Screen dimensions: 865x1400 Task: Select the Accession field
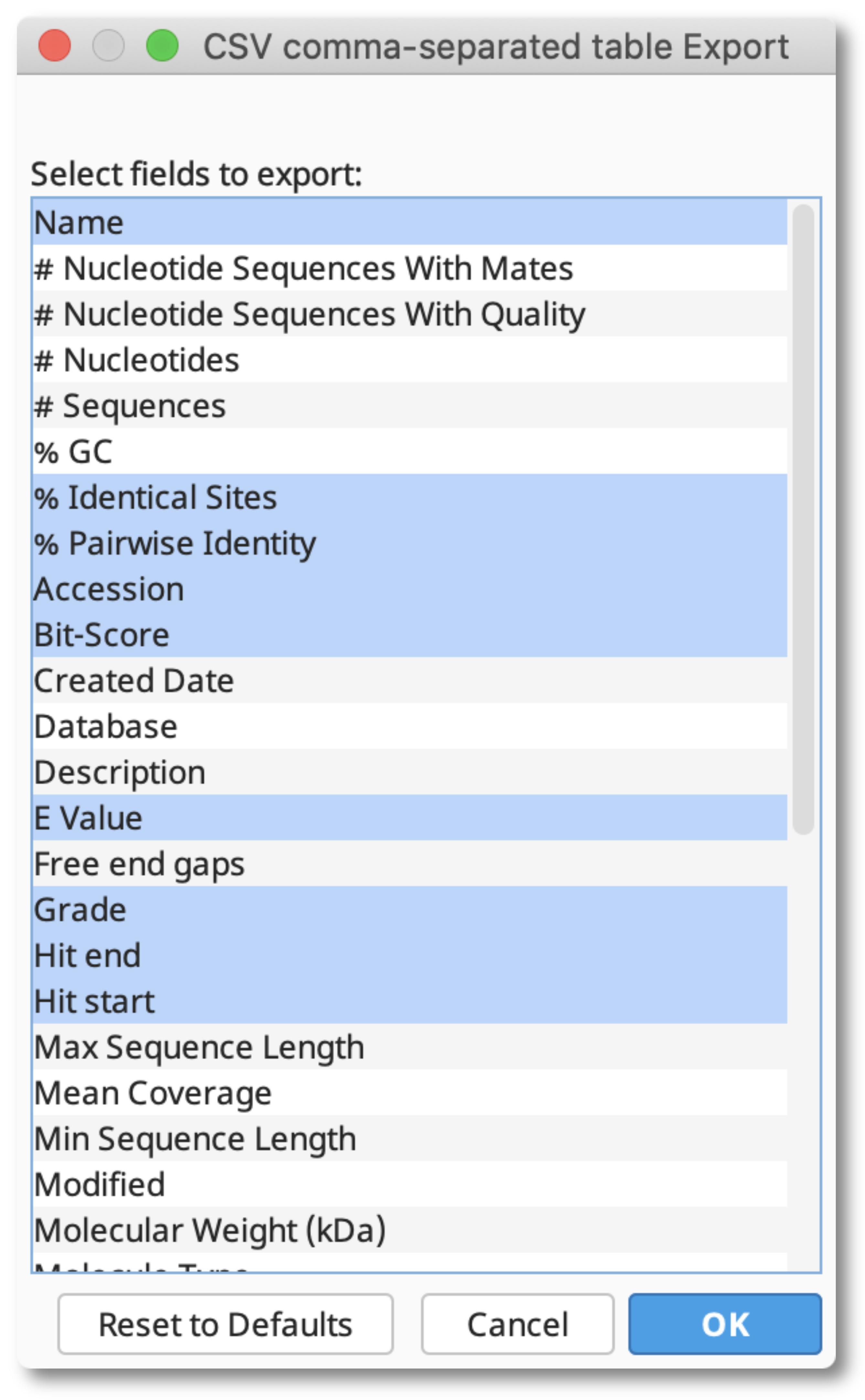[410, 588]
